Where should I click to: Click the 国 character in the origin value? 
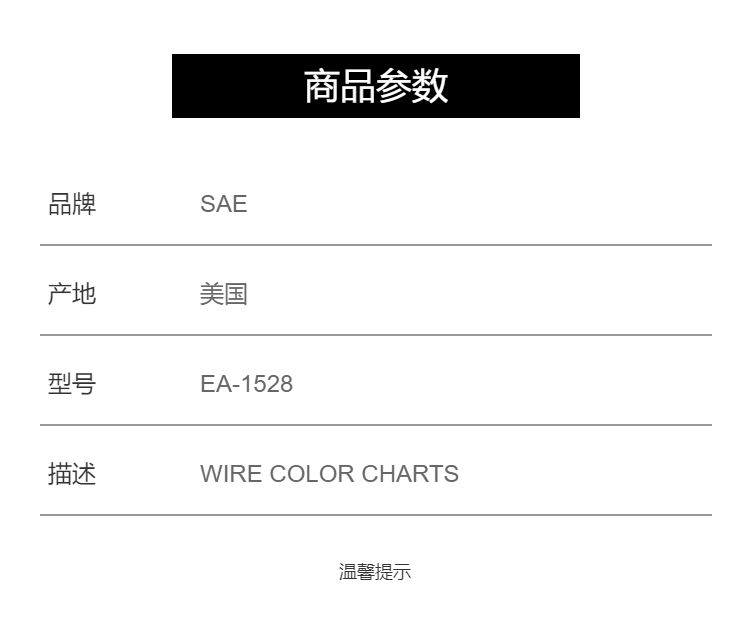(236, 294)
